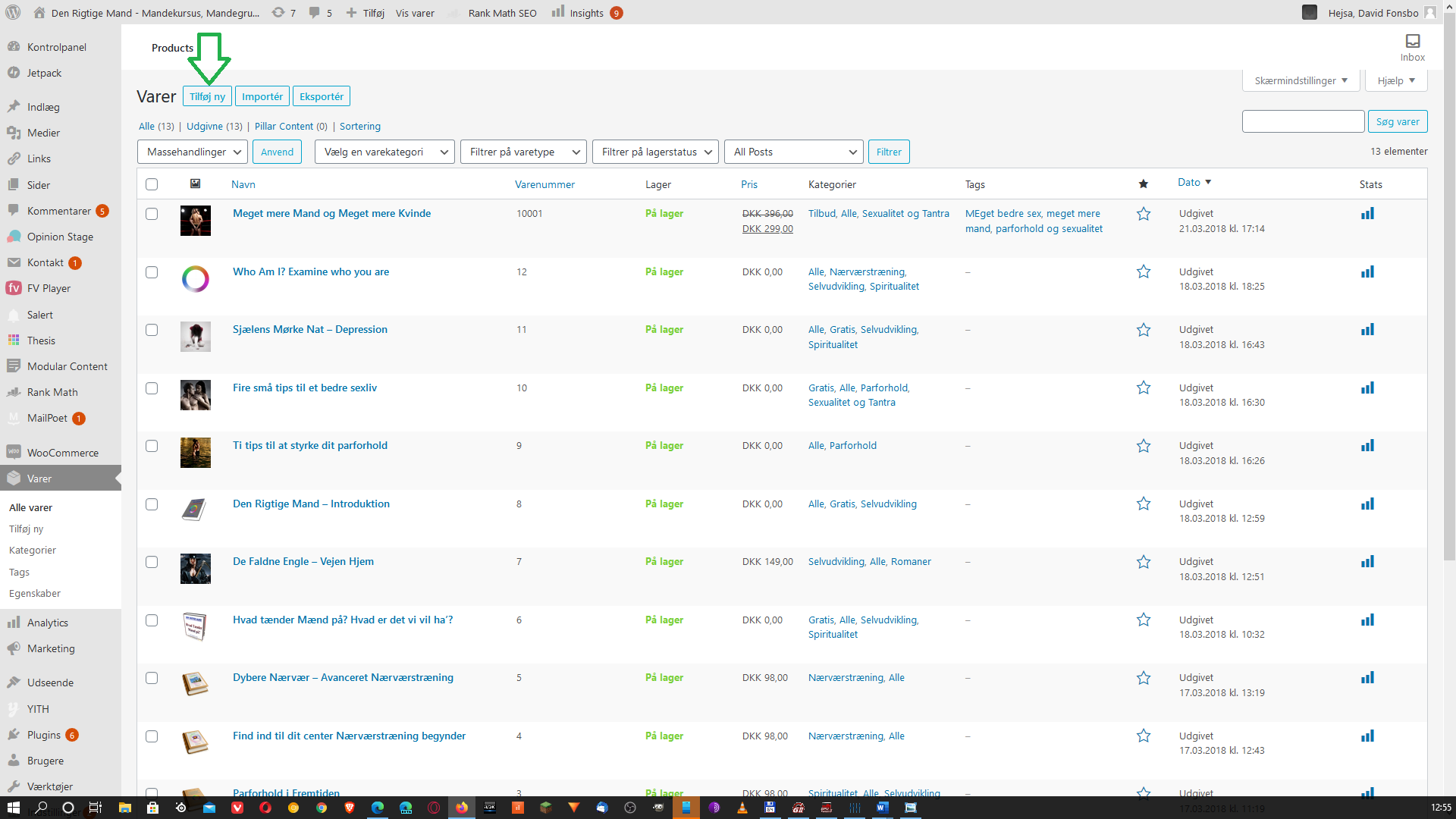Open FV Player sidebar icon
This screenshot has height=819, width=1456.
point(14,288)
